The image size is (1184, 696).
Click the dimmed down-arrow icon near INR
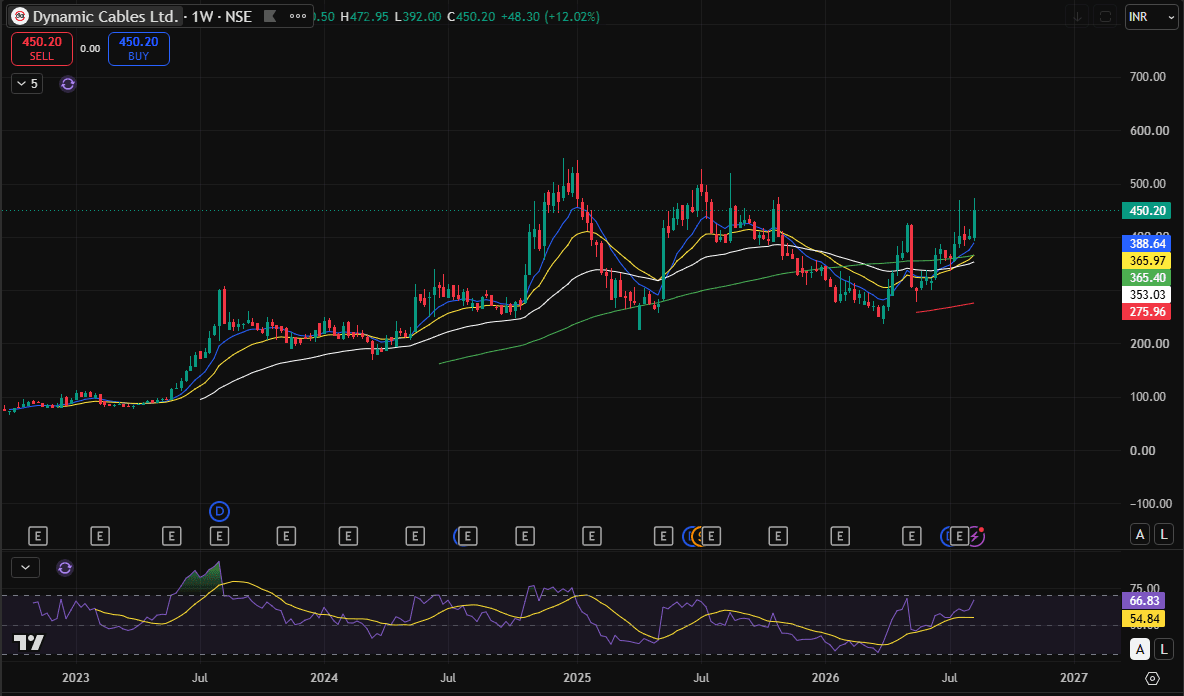click(1078, 17)
